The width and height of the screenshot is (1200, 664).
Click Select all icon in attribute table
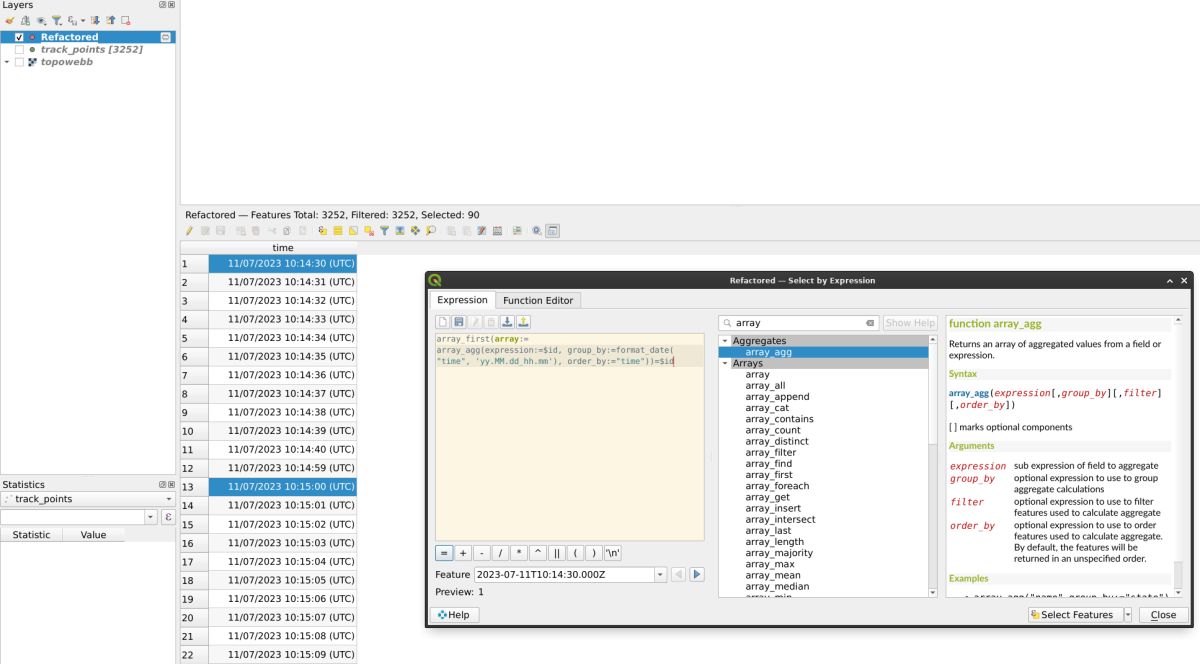pos(337,230)
